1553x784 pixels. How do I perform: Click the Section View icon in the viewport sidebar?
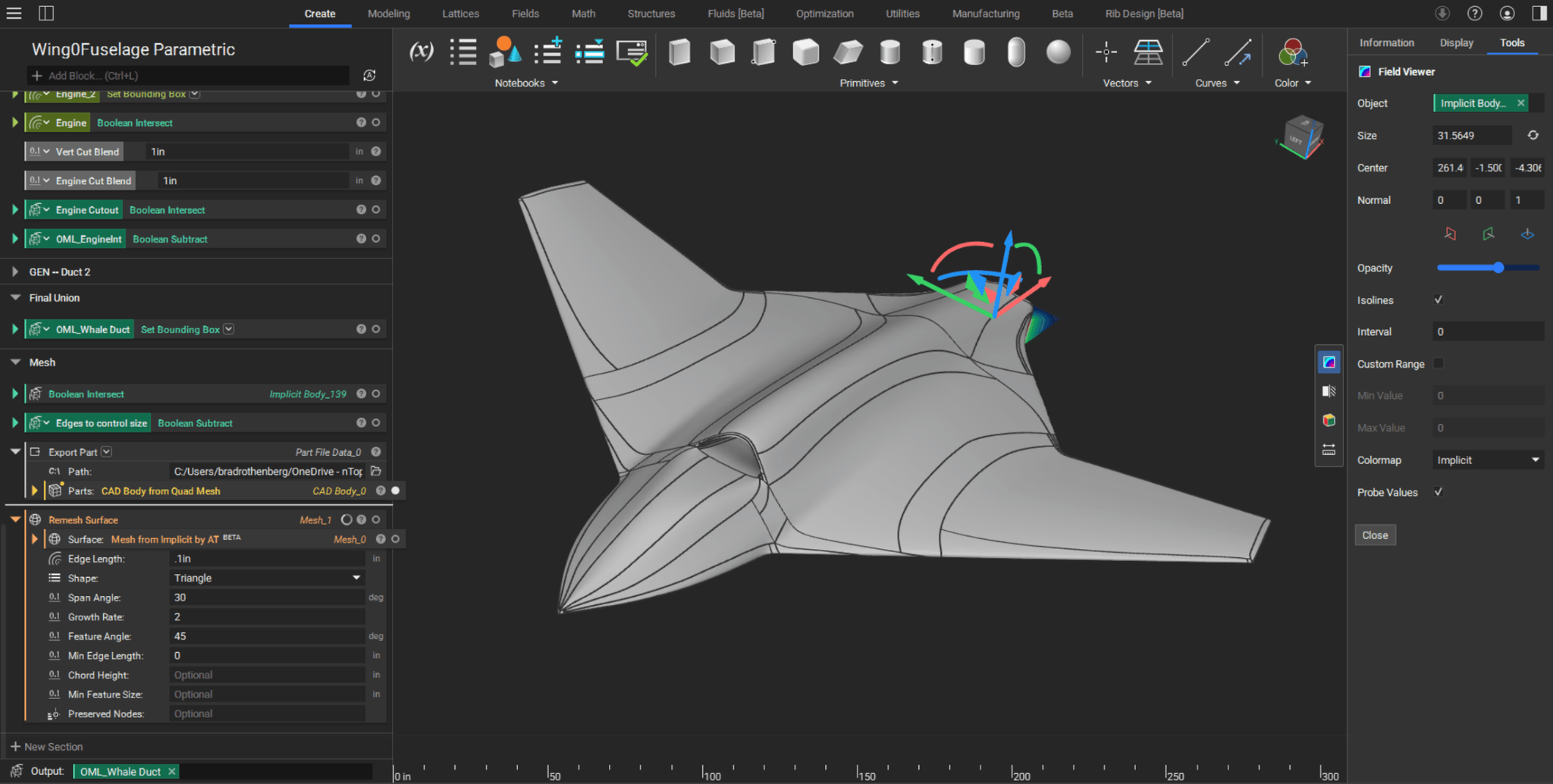click(1329, 391)
